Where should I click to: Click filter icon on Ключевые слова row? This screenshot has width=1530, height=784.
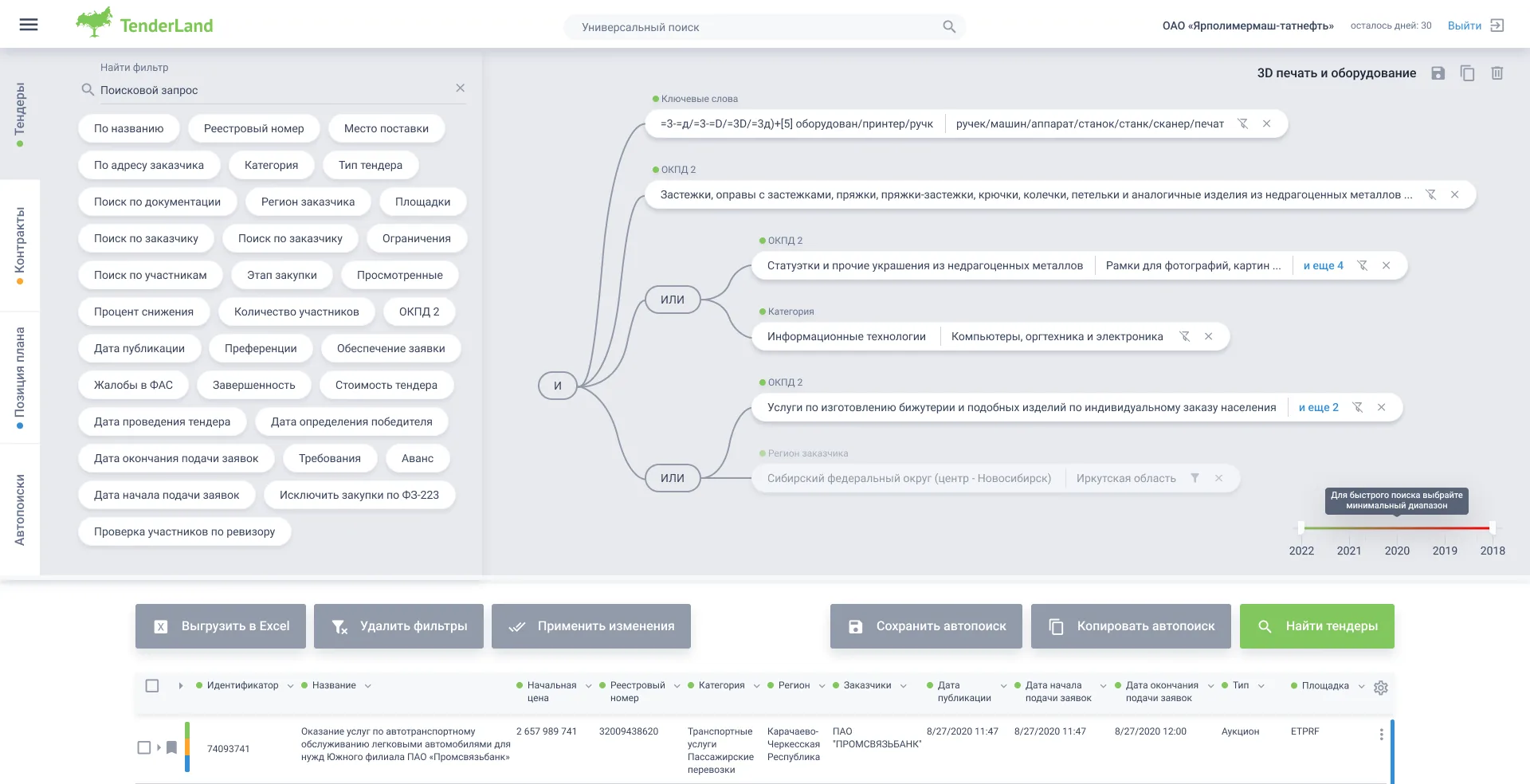[1242, 123]
